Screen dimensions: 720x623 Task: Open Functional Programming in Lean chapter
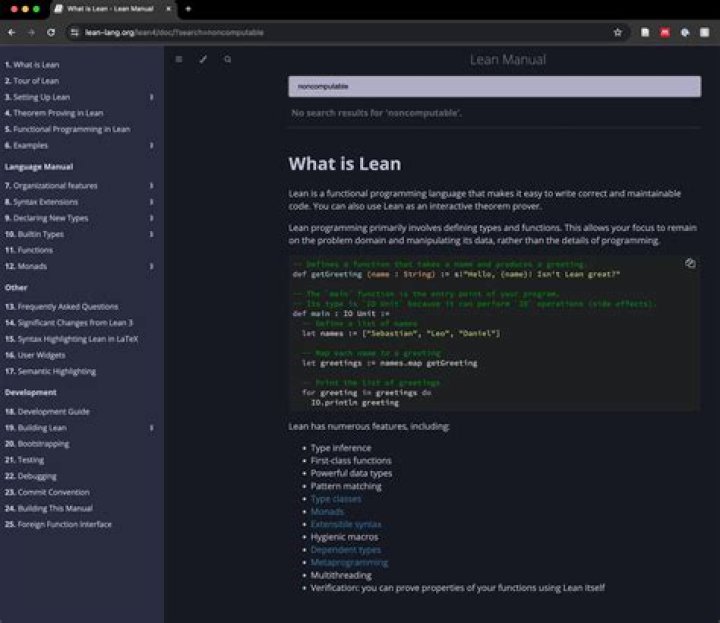68,129
